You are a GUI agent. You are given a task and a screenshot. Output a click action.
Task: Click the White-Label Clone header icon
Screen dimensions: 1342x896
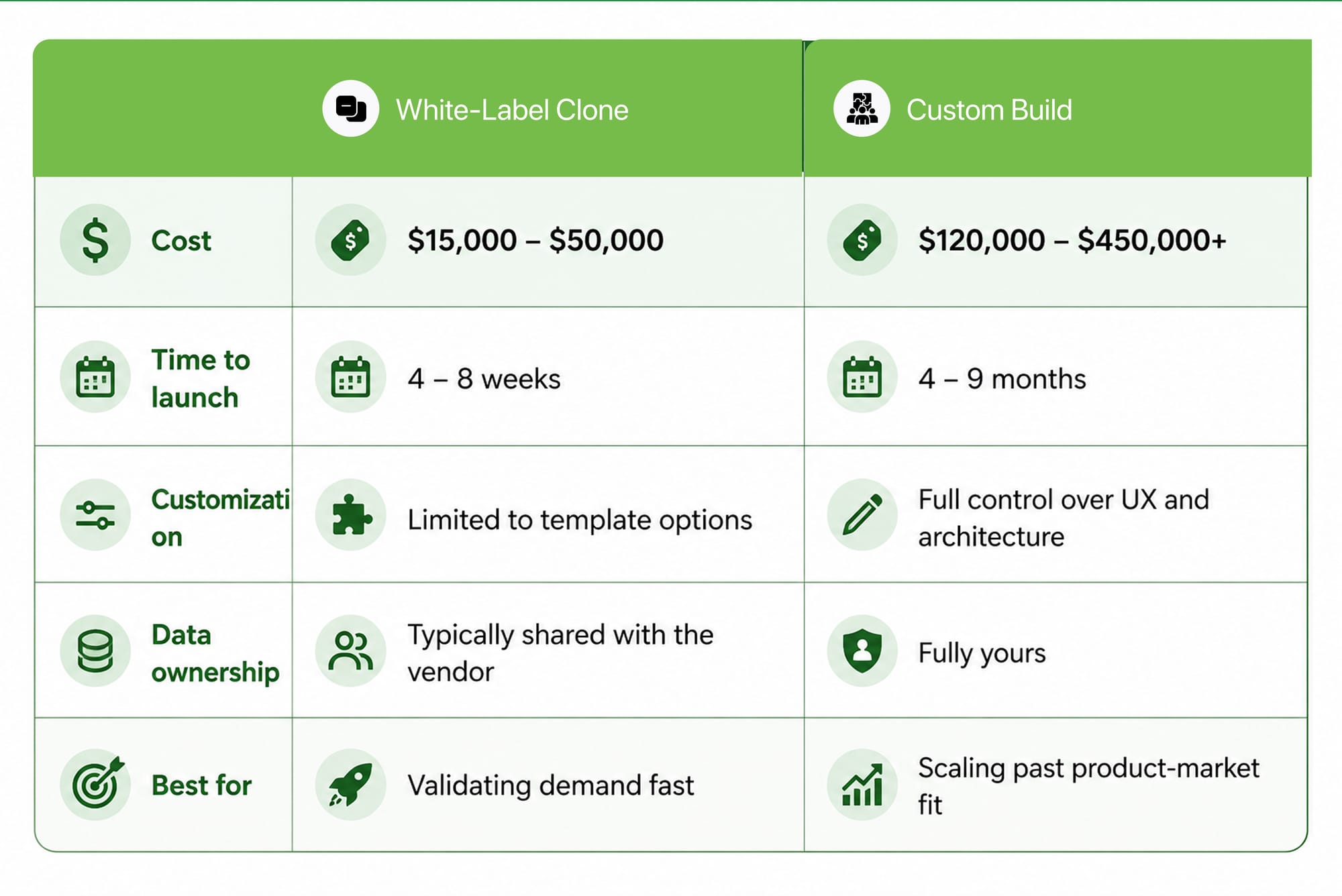(350, 109)
